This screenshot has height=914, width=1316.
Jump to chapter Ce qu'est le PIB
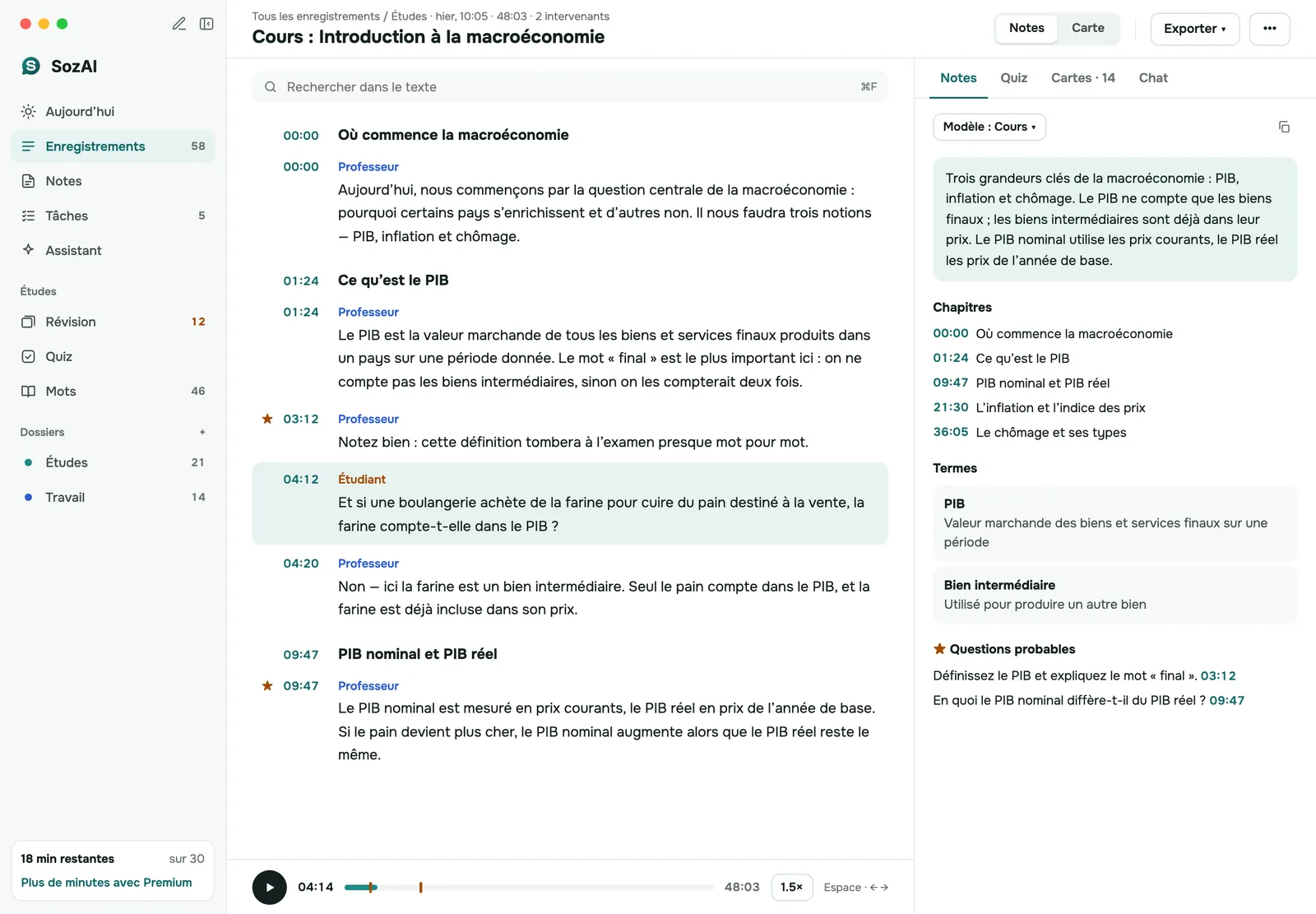click(1001, 359)
